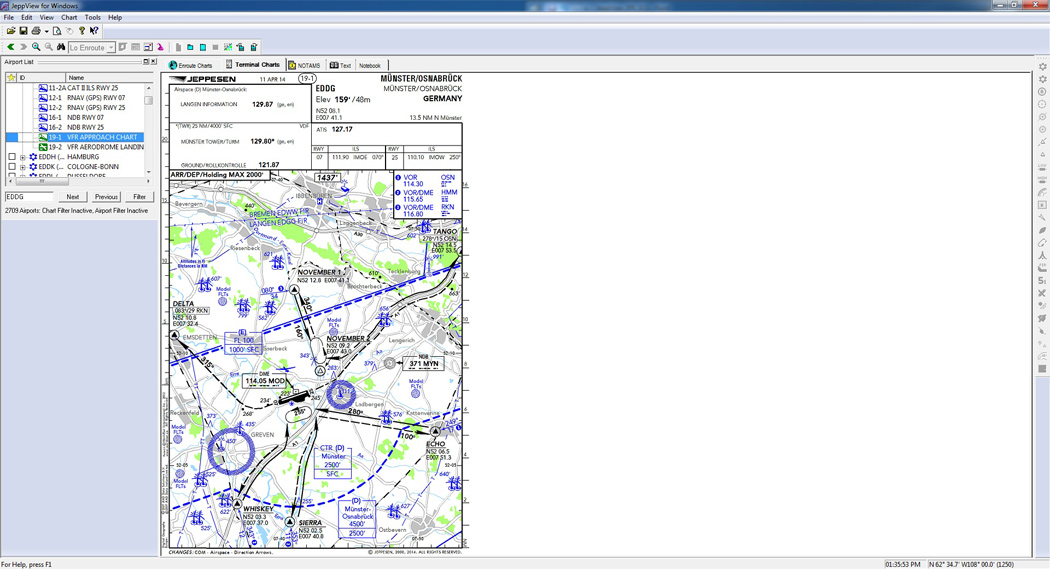The image size is (1050, 569).
Task: Open the Edit menu
Action: click(x=27, y=17)
